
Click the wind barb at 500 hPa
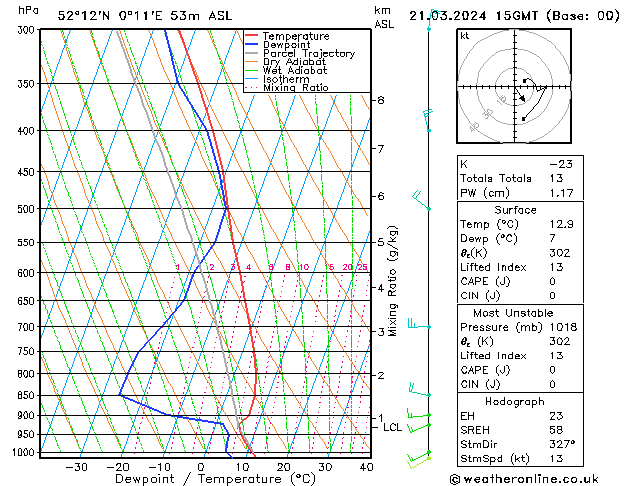pyautogui.click(x=422, y=200)
